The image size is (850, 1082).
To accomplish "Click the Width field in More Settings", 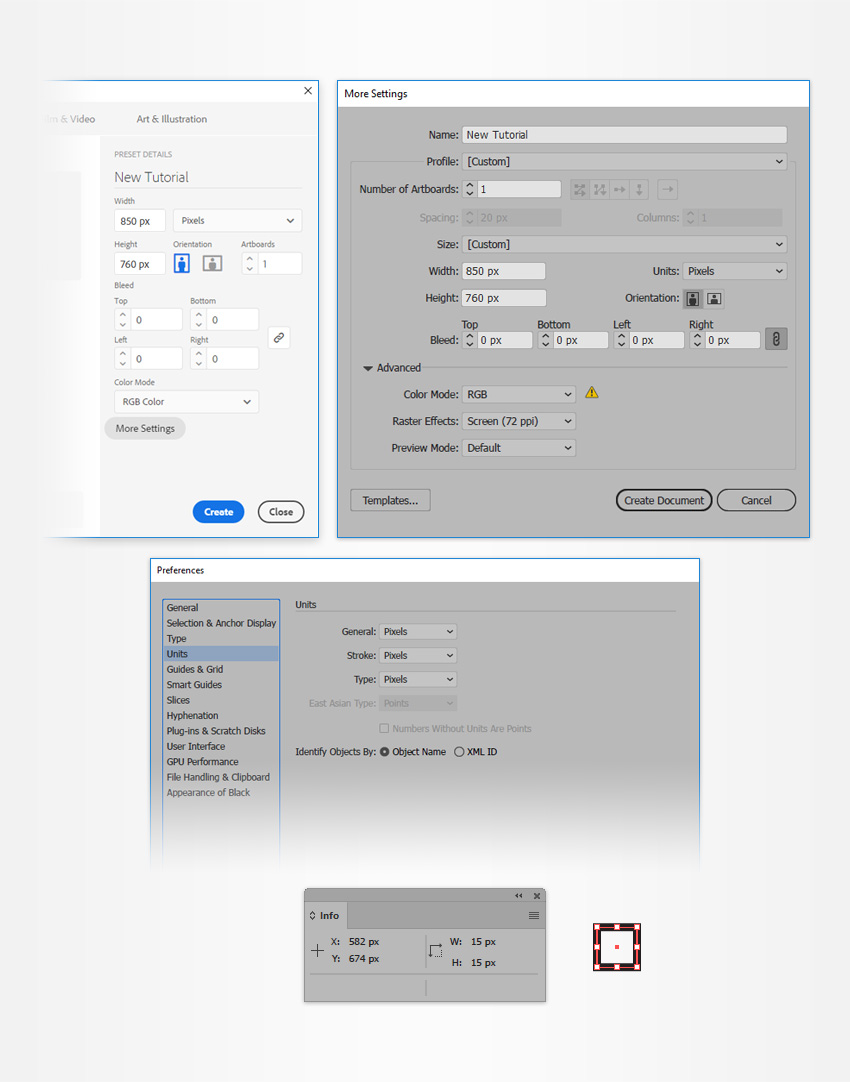I will (504, 271).
